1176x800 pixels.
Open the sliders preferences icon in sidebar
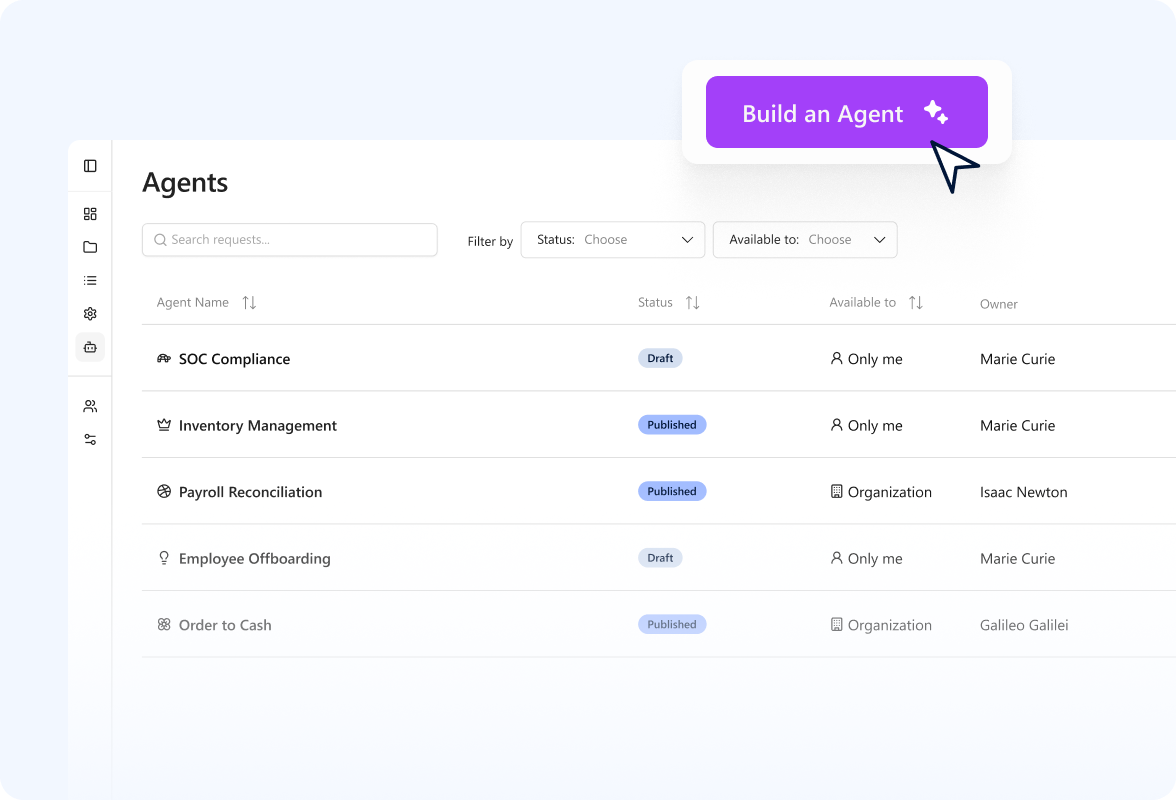pyautogui.click(x=90, y=439)
